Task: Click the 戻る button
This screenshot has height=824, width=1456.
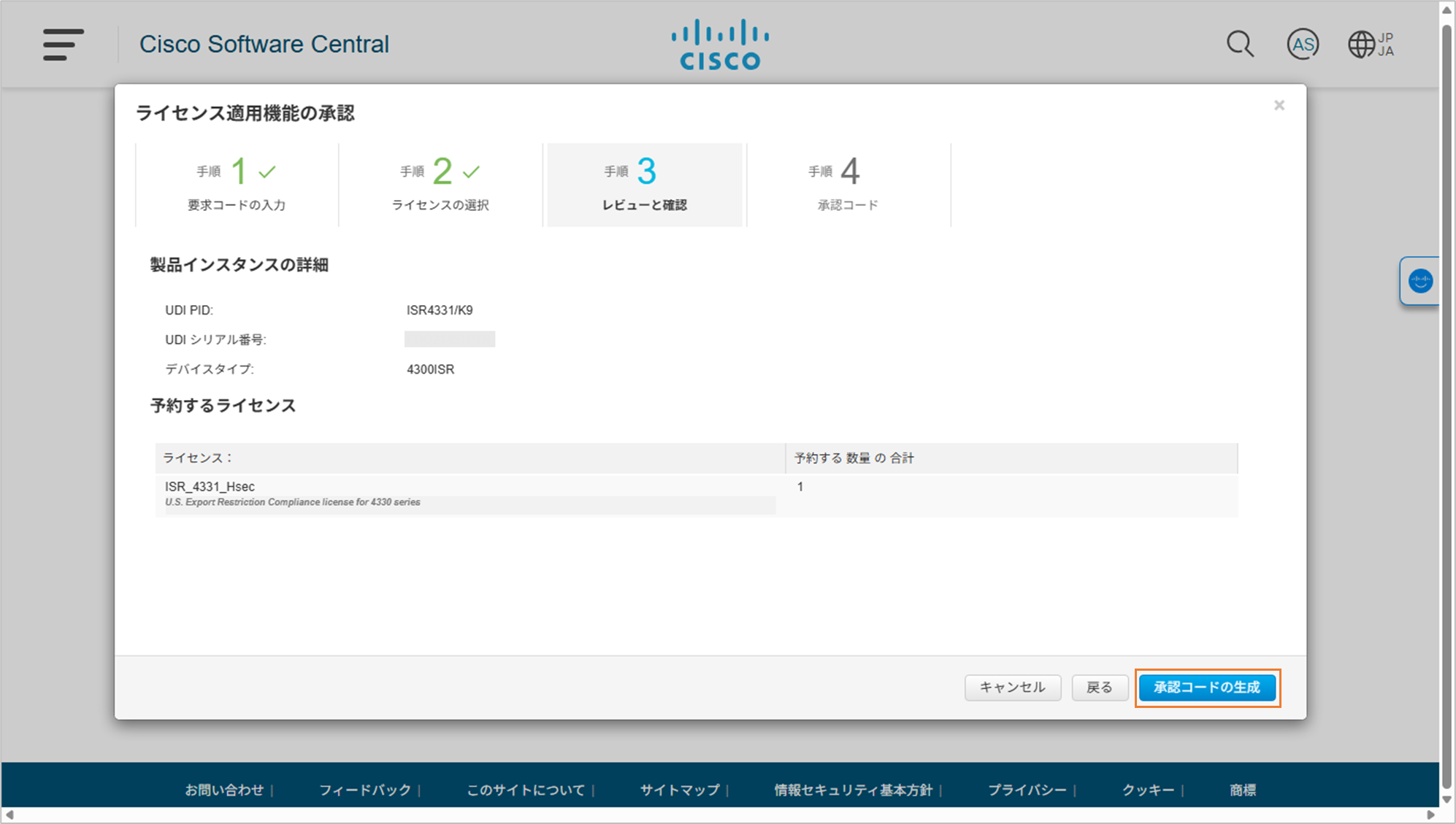Action: [x=1099, y=688]
